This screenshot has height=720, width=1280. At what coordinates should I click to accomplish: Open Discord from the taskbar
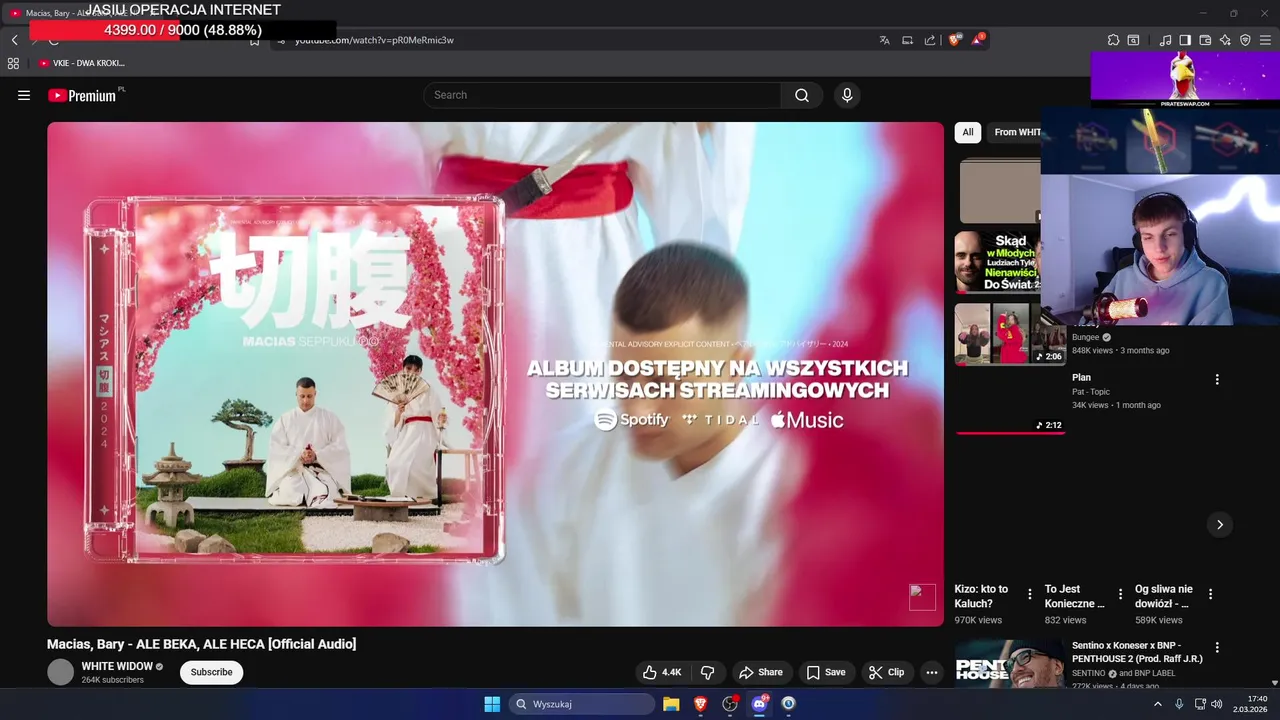[760, 704]
